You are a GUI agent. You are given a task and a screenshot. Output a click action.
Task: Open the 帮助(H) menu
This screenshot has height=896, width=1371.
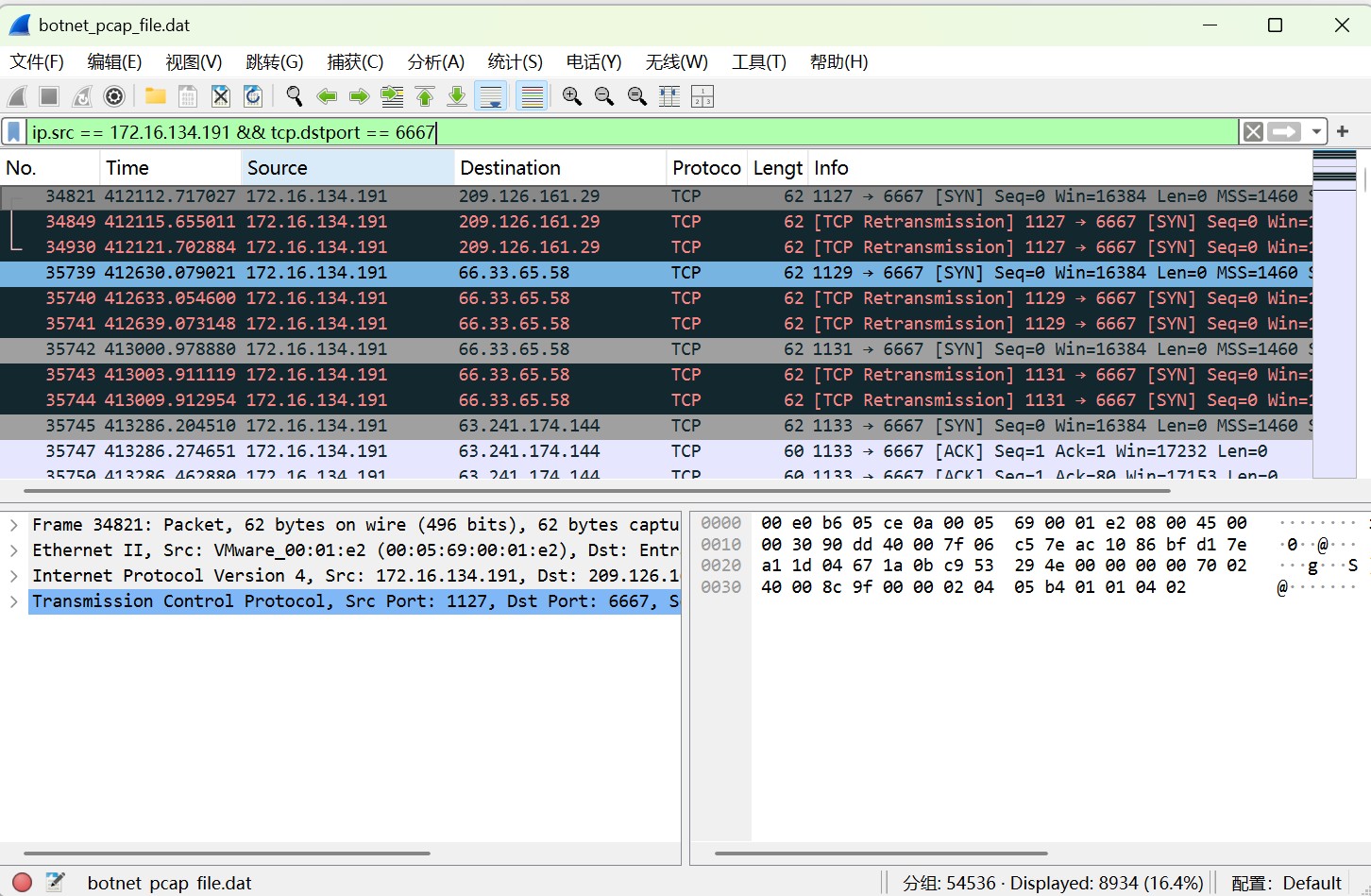pos(838,62)
